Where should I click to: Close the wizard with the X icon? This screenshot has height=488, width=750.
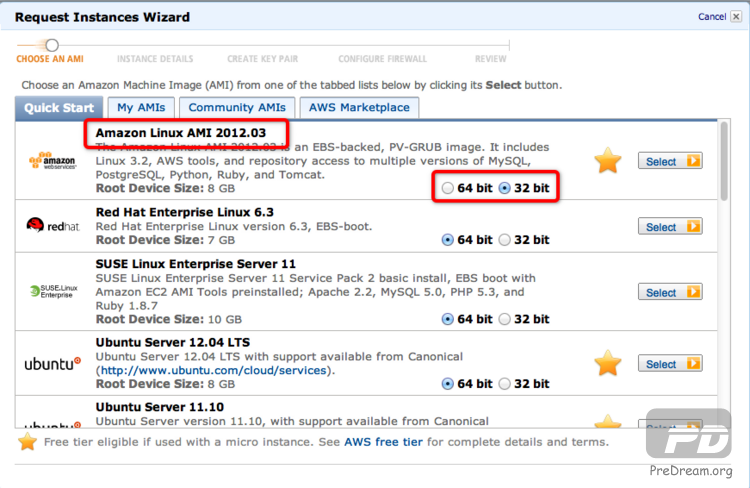(x=737, y=17)
